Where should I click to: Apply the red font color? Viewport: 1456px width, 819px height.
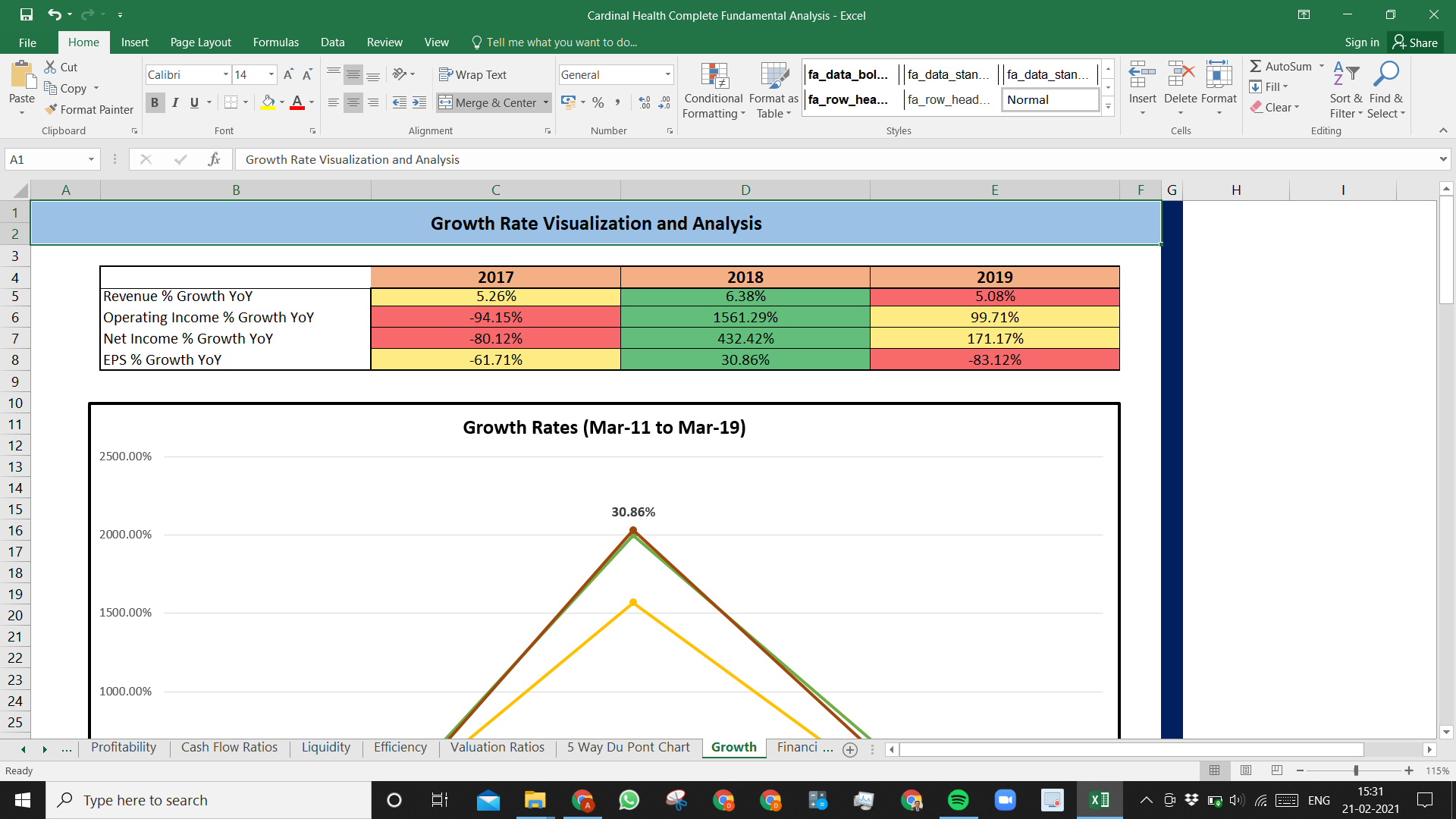coord(297,102)
